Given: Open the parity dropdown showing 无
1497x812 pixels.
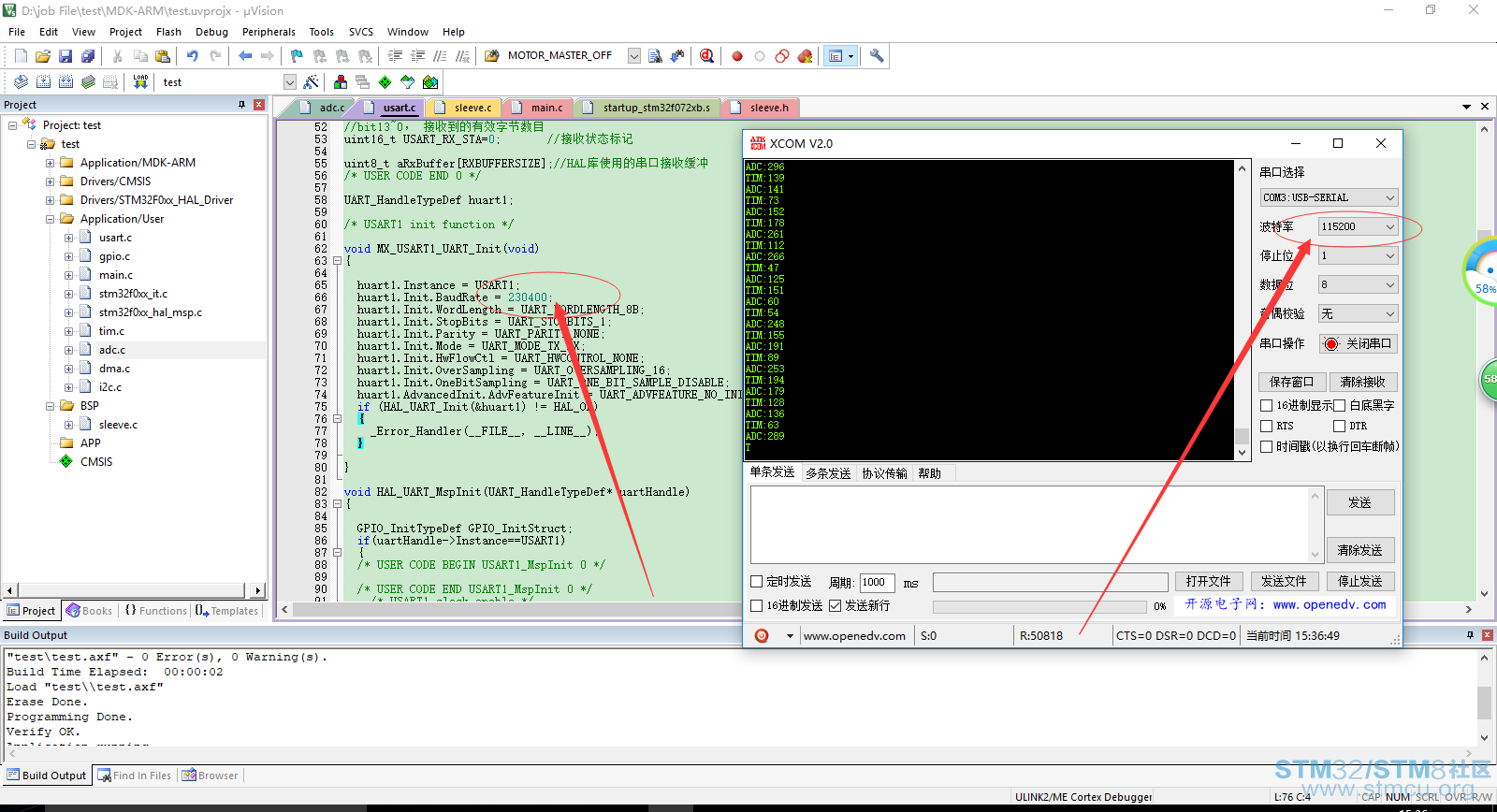Looking at the screenshot, I should point(1359,313).
